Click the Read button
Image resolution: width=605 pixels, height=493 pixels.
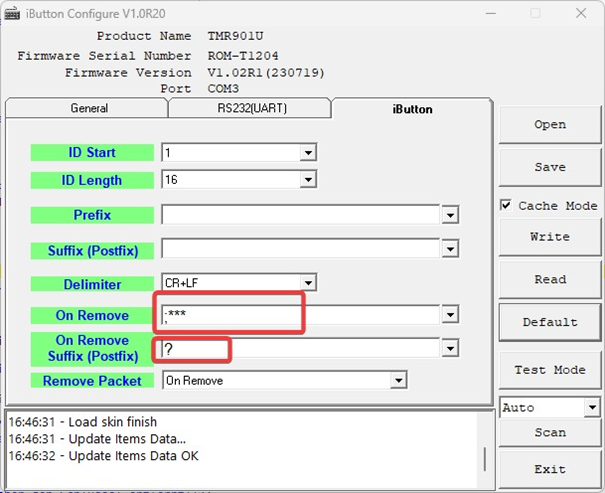(549, 279)
